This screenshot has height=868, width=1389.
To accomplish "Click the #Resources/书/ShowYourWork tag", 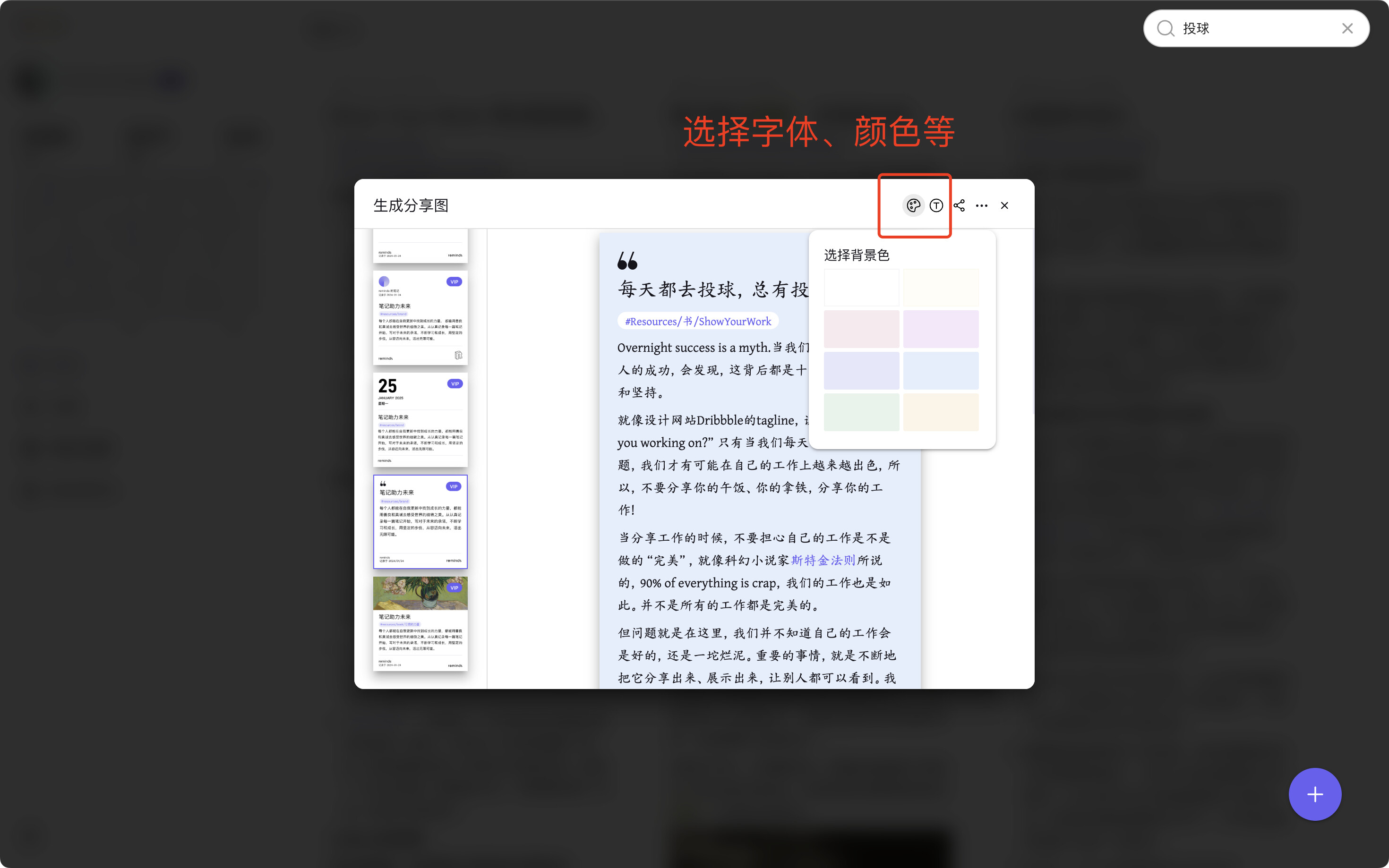I will point(698,322).
